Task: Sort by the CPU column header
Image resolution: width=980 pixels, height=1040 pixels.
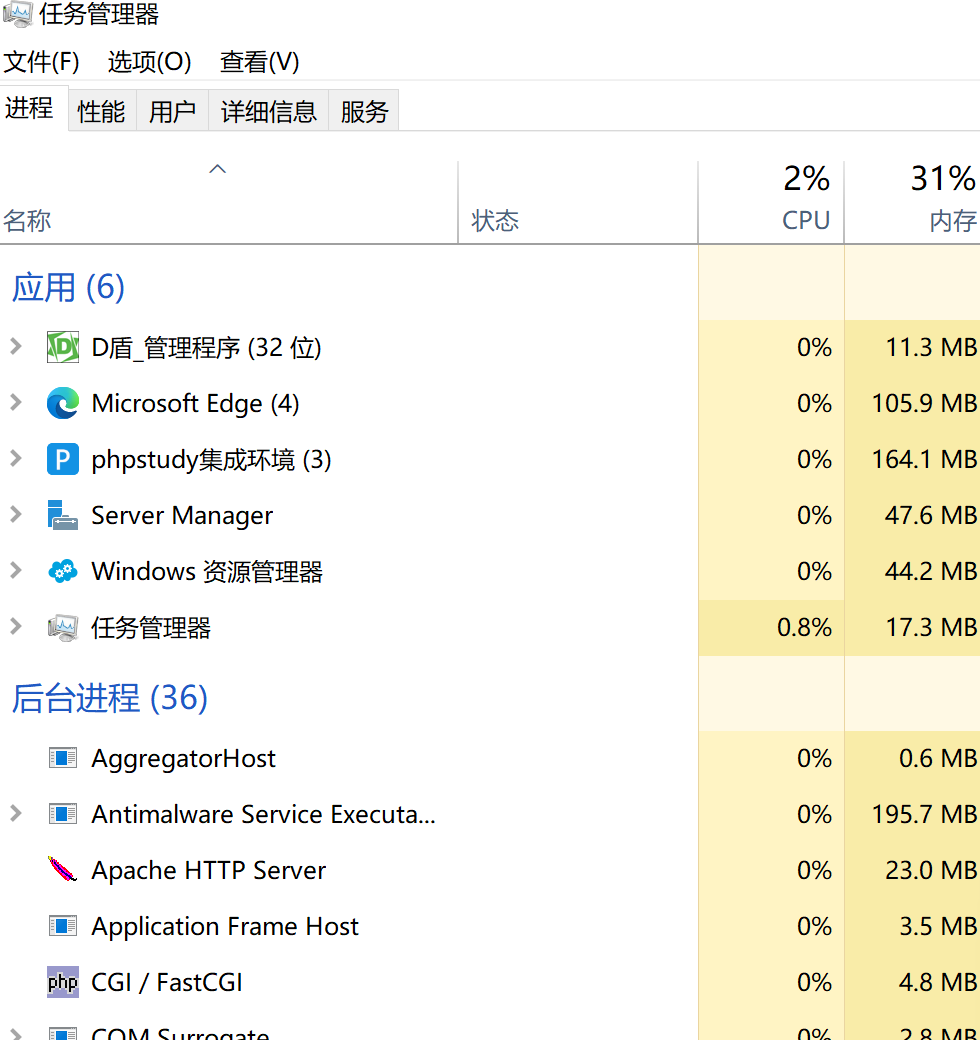Action: (771, 202)
